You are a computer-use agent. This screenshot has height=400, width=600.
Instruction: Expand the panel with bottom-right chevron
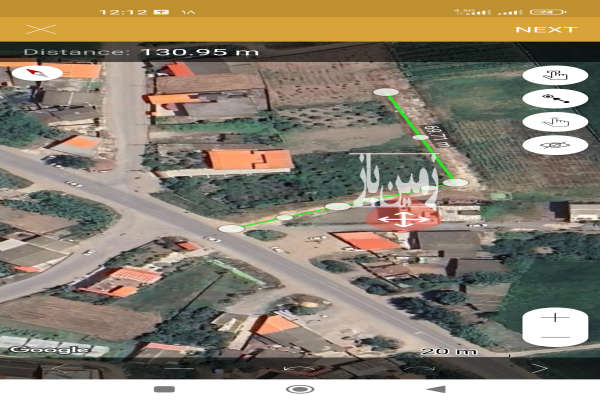tap(538, 367)
